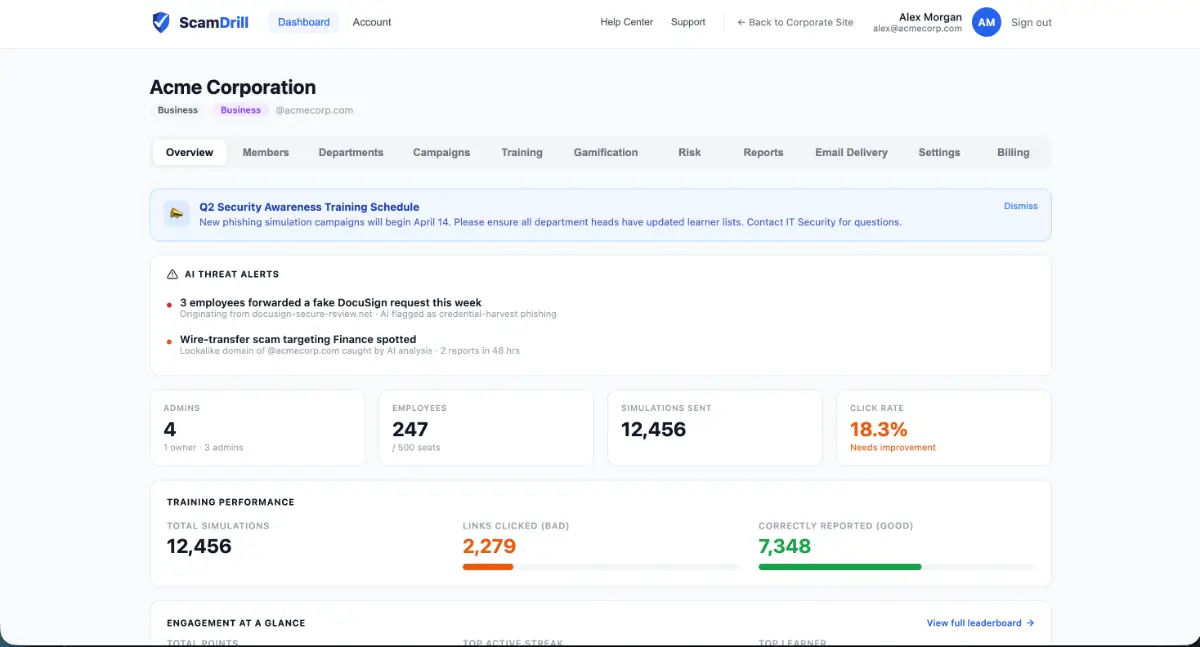Open the Help Center link
This screenshot has height=647, width=1200.
626,22
